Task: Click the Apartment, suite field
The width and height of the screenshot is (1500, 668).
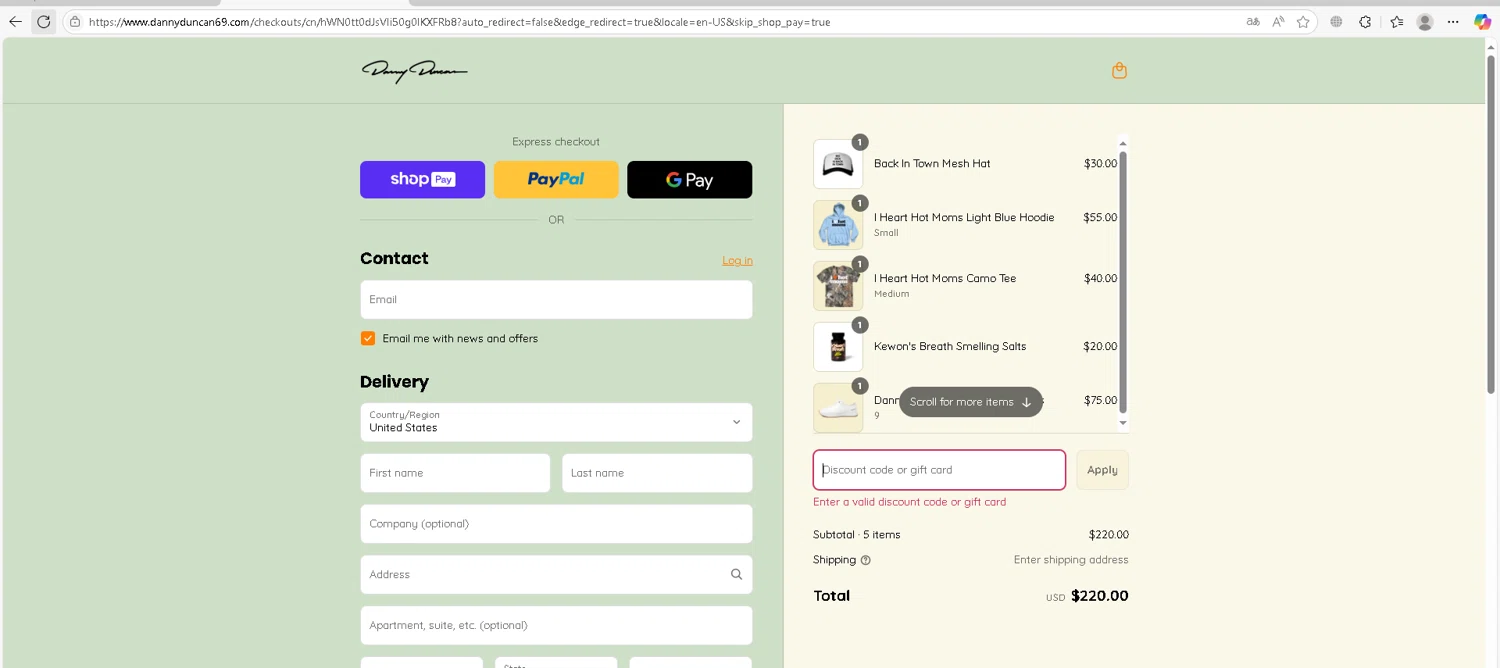Action: 556,625
